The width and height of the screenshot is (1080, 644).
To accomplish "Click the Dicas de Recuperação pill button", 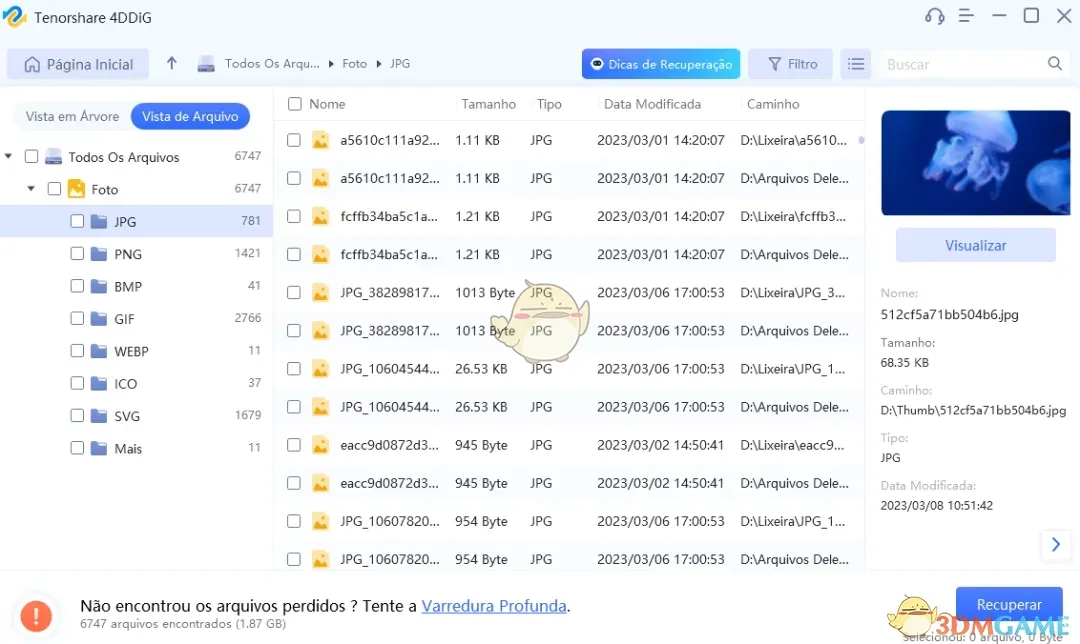I will pyautogui.click(x=661, y=63).
